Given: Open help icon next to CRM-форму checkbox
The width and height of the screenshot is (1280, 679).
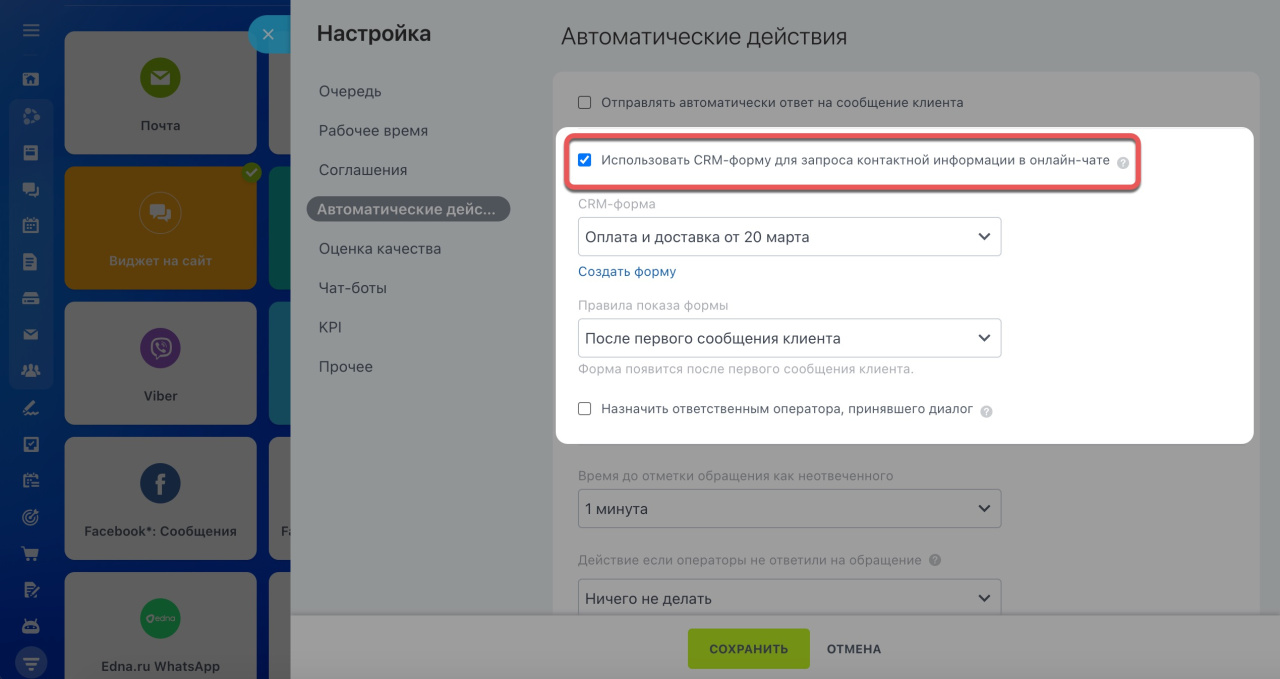Looking at the screenshot, I should 1123,162.
